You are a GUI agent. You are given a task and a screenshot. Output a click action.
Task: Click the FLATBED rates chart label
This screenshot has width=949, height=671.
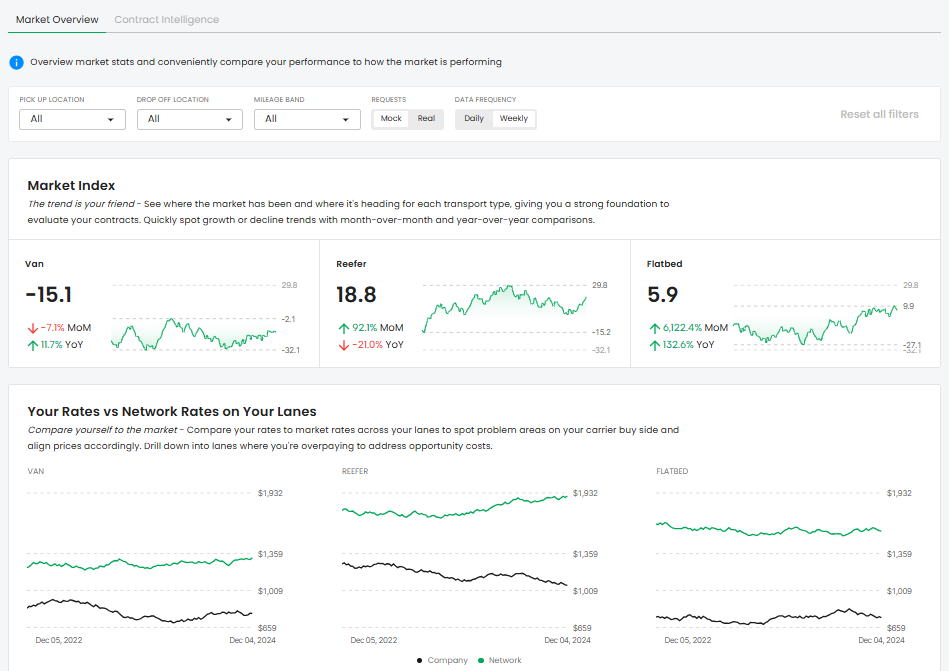(x=672, y=471)
